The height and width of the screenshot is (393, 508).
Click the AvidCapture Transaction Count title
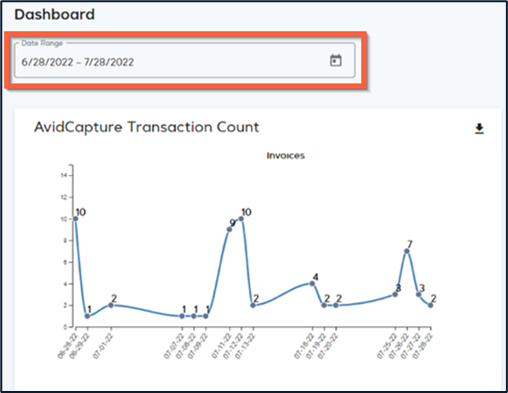[147, 127]
